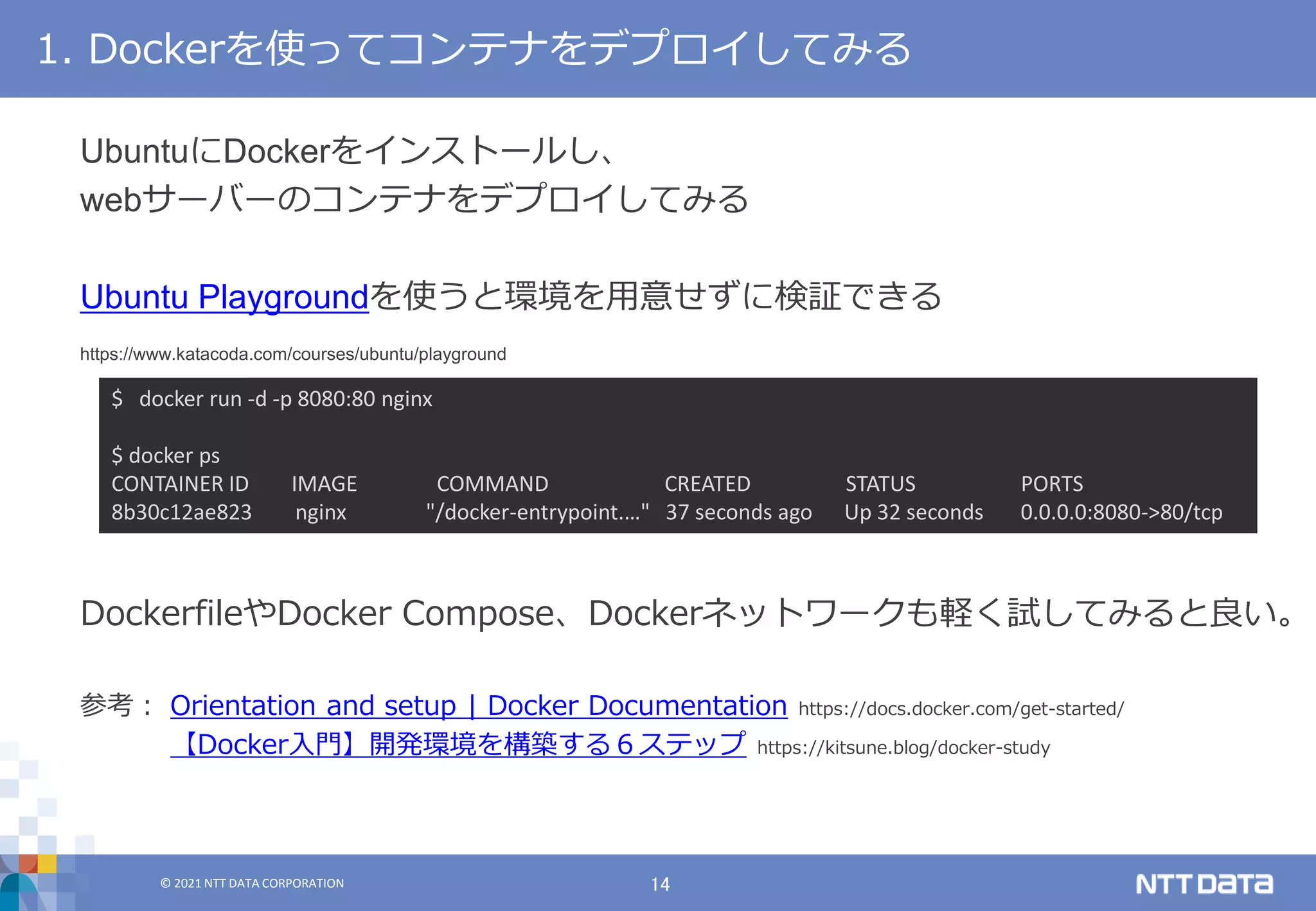This screenshot has height=911, width=1316.
Task: Click the 'Up 32 seconds' status value
Action: [914, 513]
